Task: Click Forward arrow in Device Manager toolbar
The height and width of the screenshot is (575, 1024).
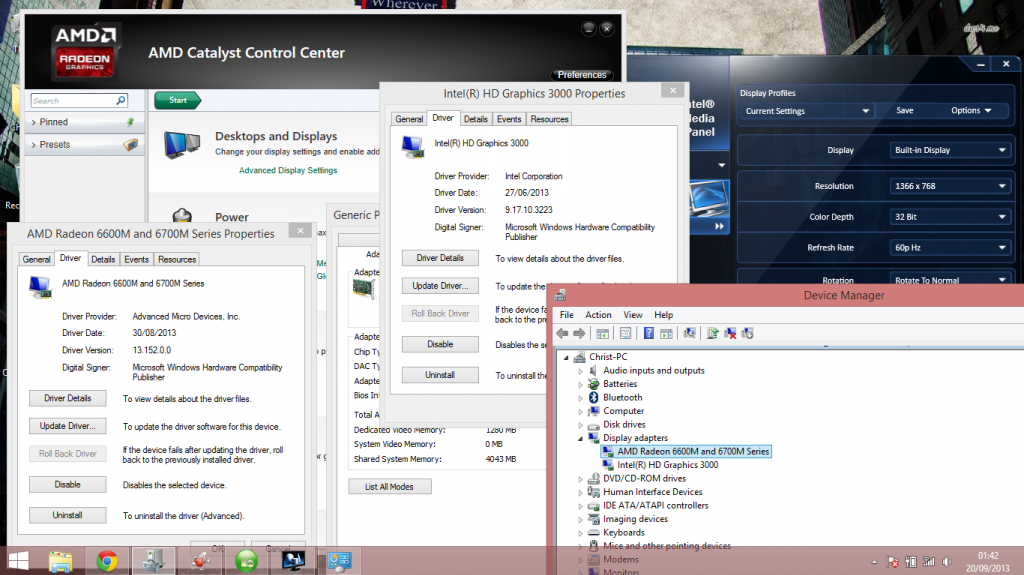Action: [579, 333]
